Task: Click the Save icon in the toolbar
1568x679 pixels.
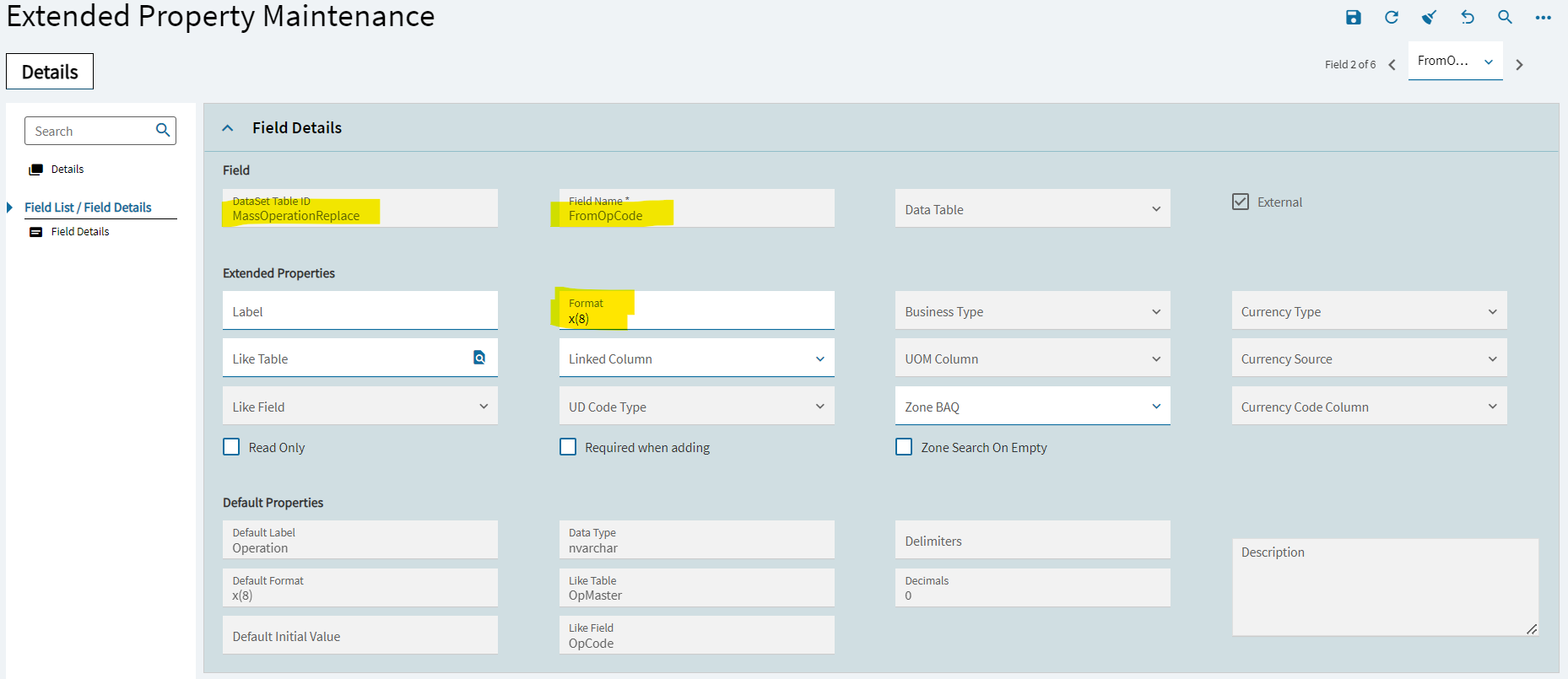Action: coord(1353,18)
